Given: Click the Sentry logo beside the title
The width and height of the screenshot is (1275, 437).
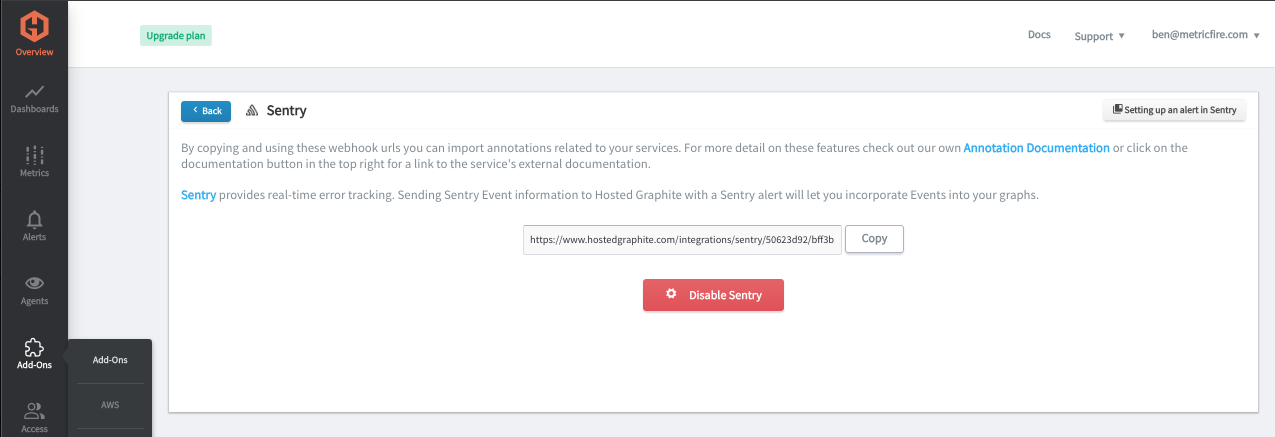Looking at the screenshot, I should (x=252, y=111).
